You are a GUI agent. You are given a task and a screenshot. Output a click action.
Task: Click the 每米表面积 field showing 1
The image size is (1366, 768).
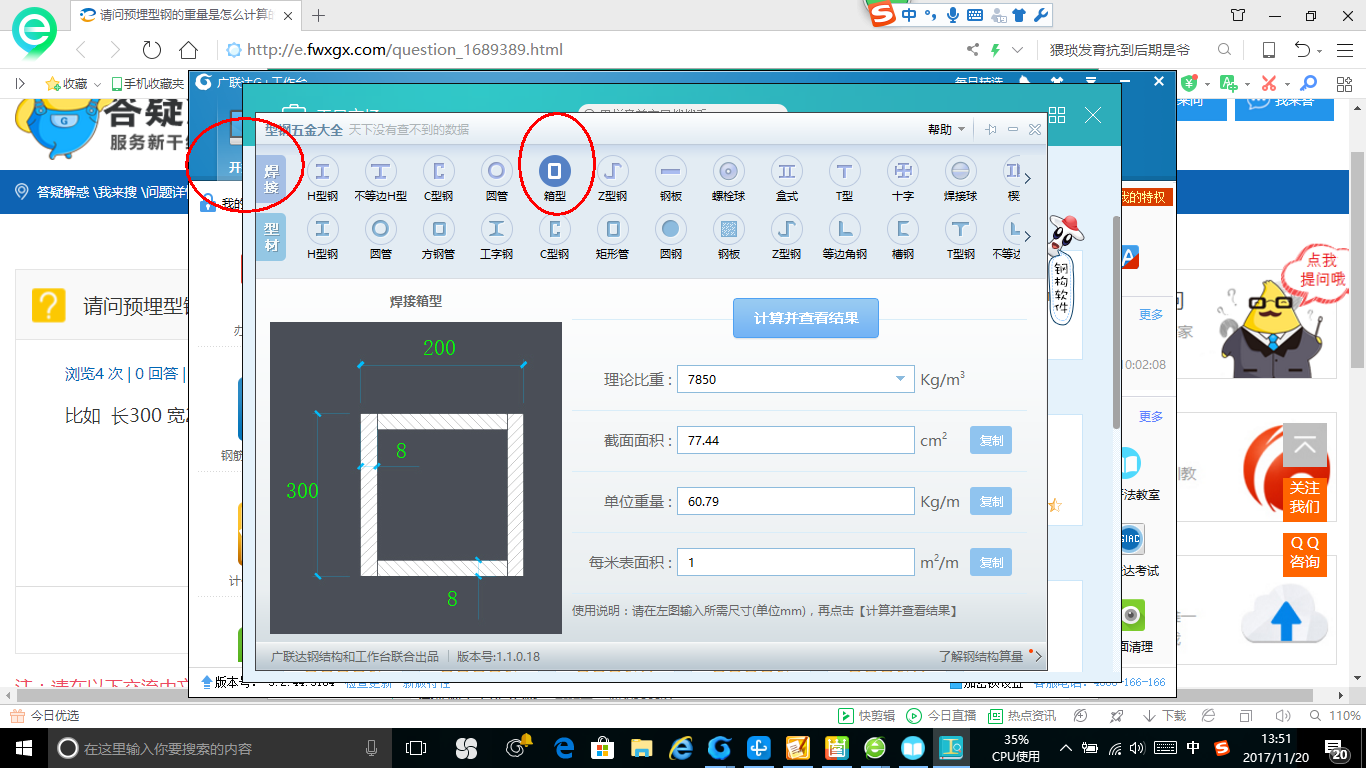coord(796,562)
